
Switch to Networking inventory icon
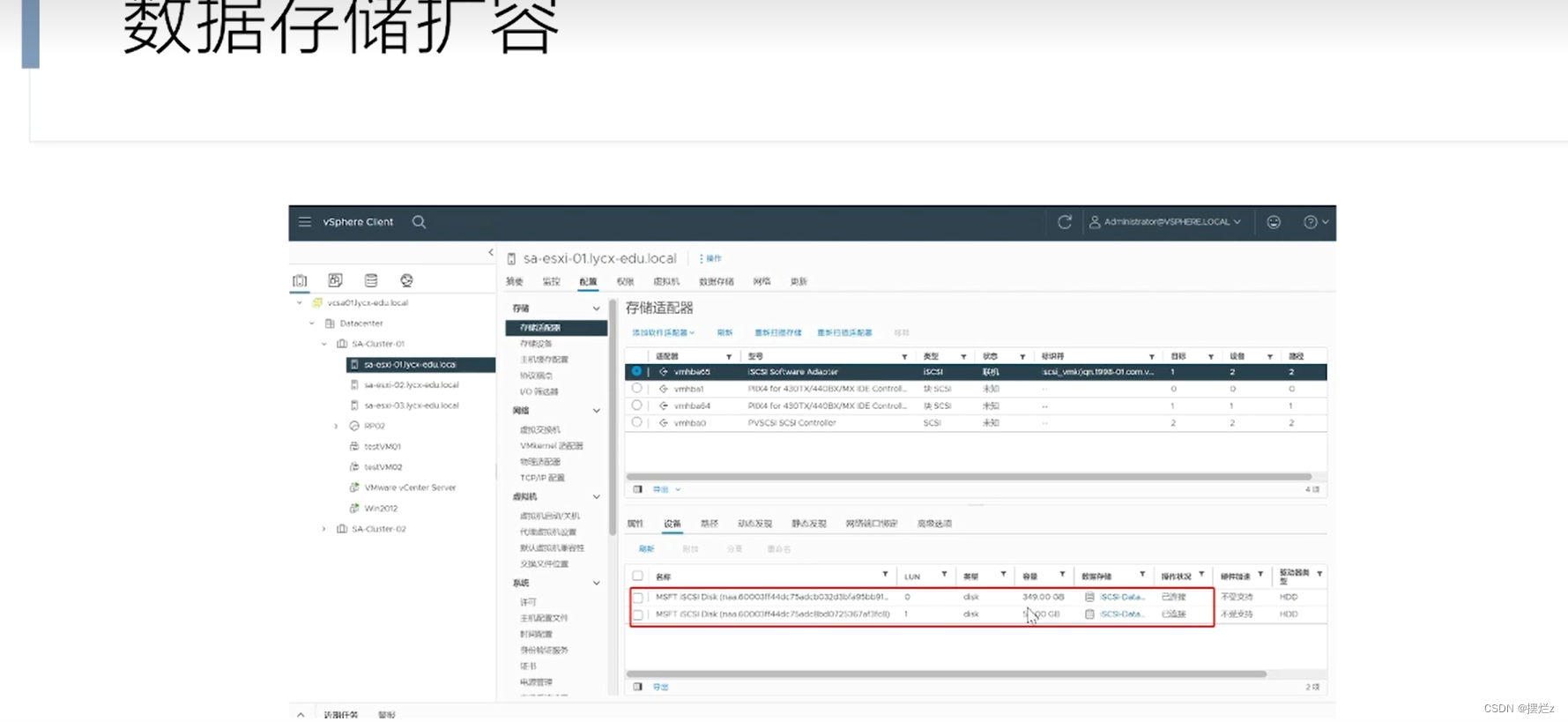406,280
